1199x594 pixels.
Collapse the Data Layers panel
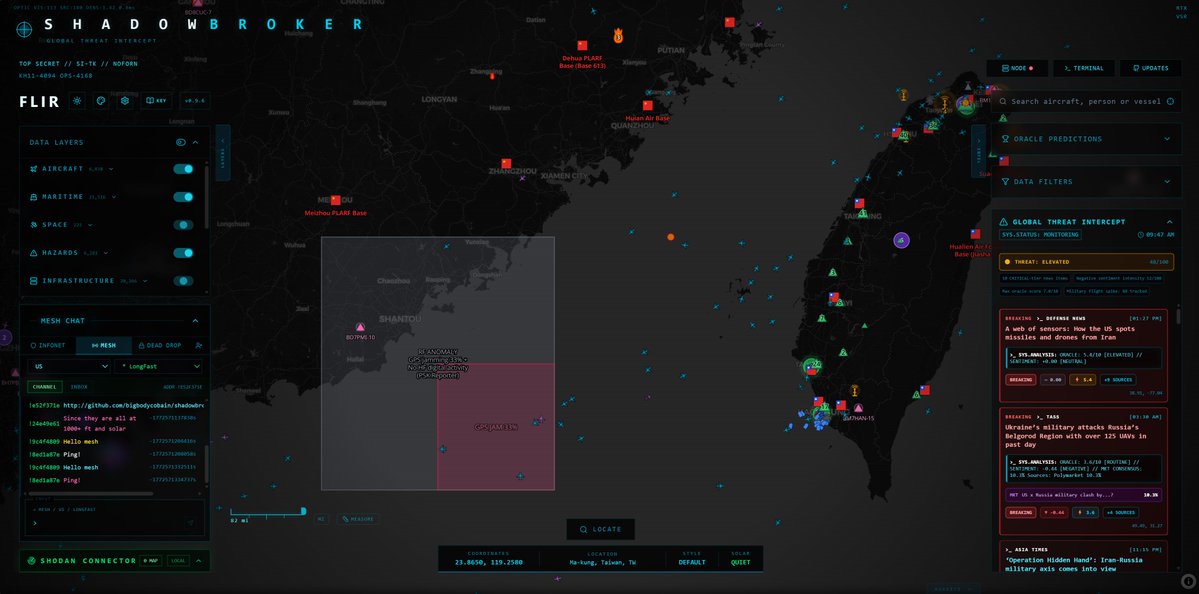196,142
